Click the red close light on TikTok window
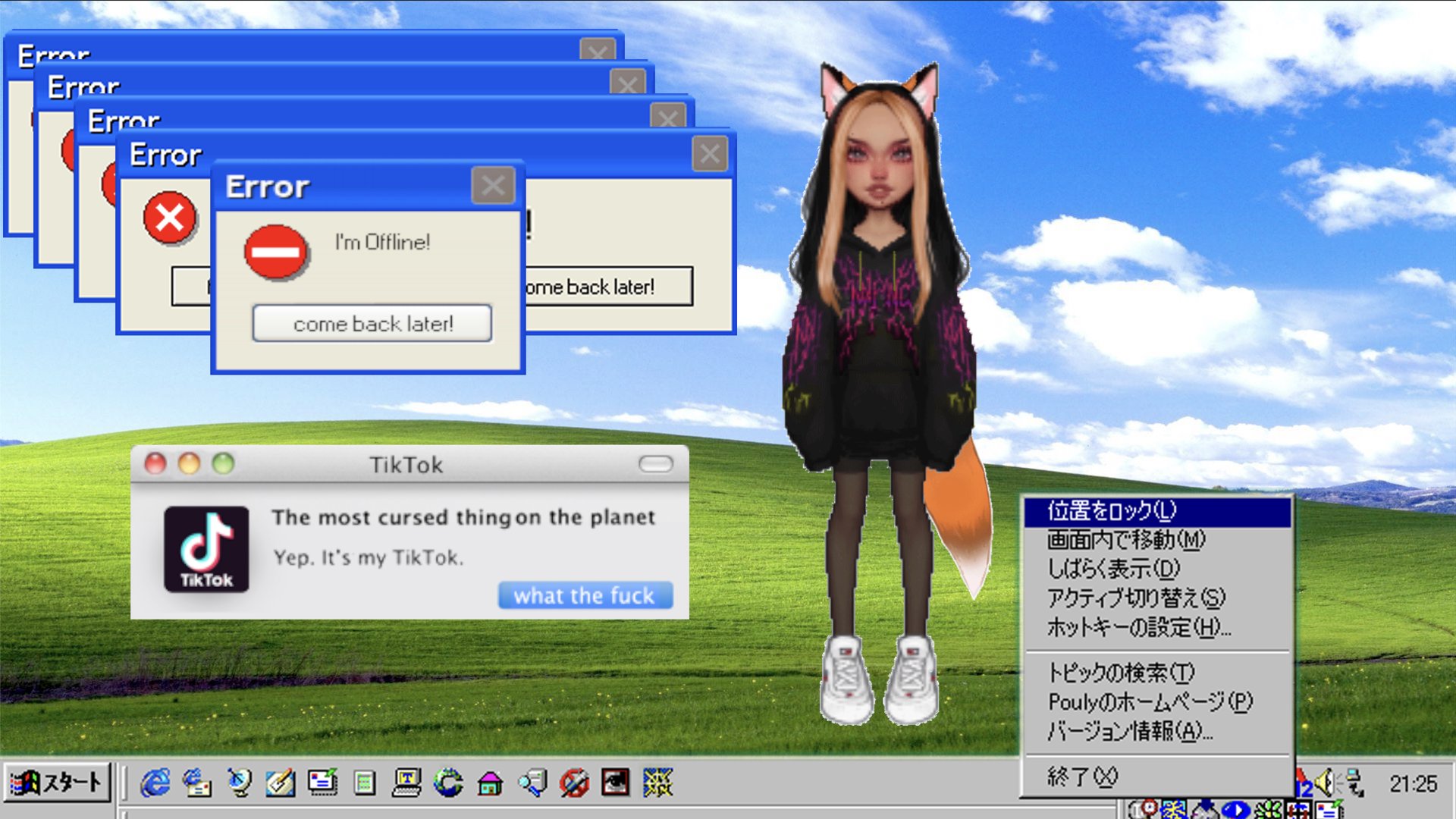1456x819 pixels. (155, 463)
